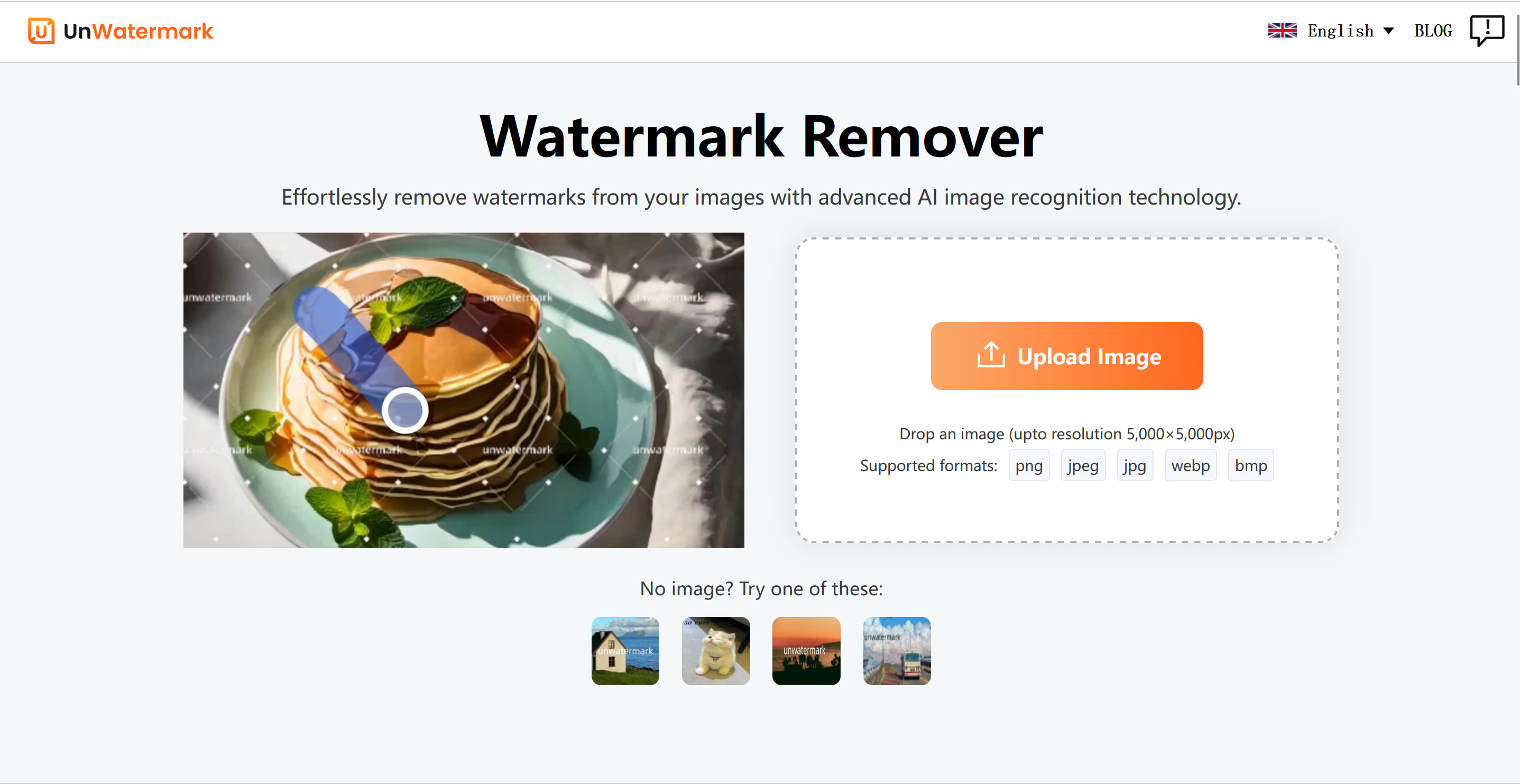1520x784 pixels.
Task: Click the UnWatermark header menu
Action: (120, 31)
